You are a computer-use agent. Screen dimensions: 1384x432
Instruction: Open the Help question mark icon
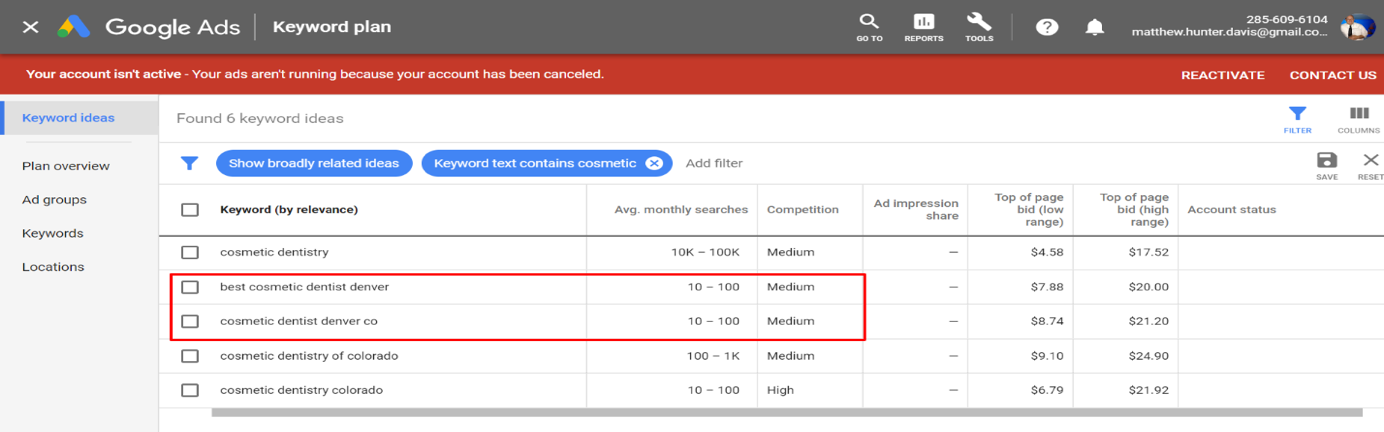point(1047,27)
